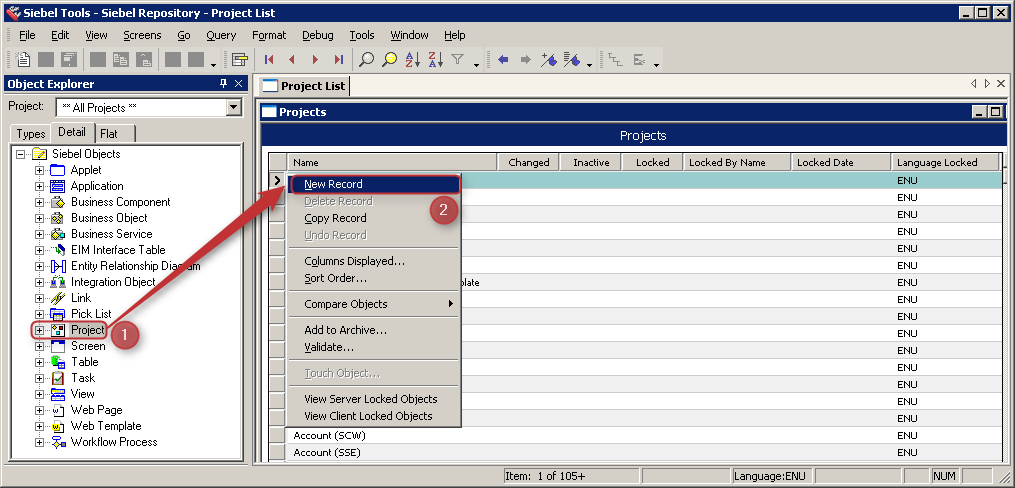
Task: Choose New Record in context menu
Action: coord(374,184)
